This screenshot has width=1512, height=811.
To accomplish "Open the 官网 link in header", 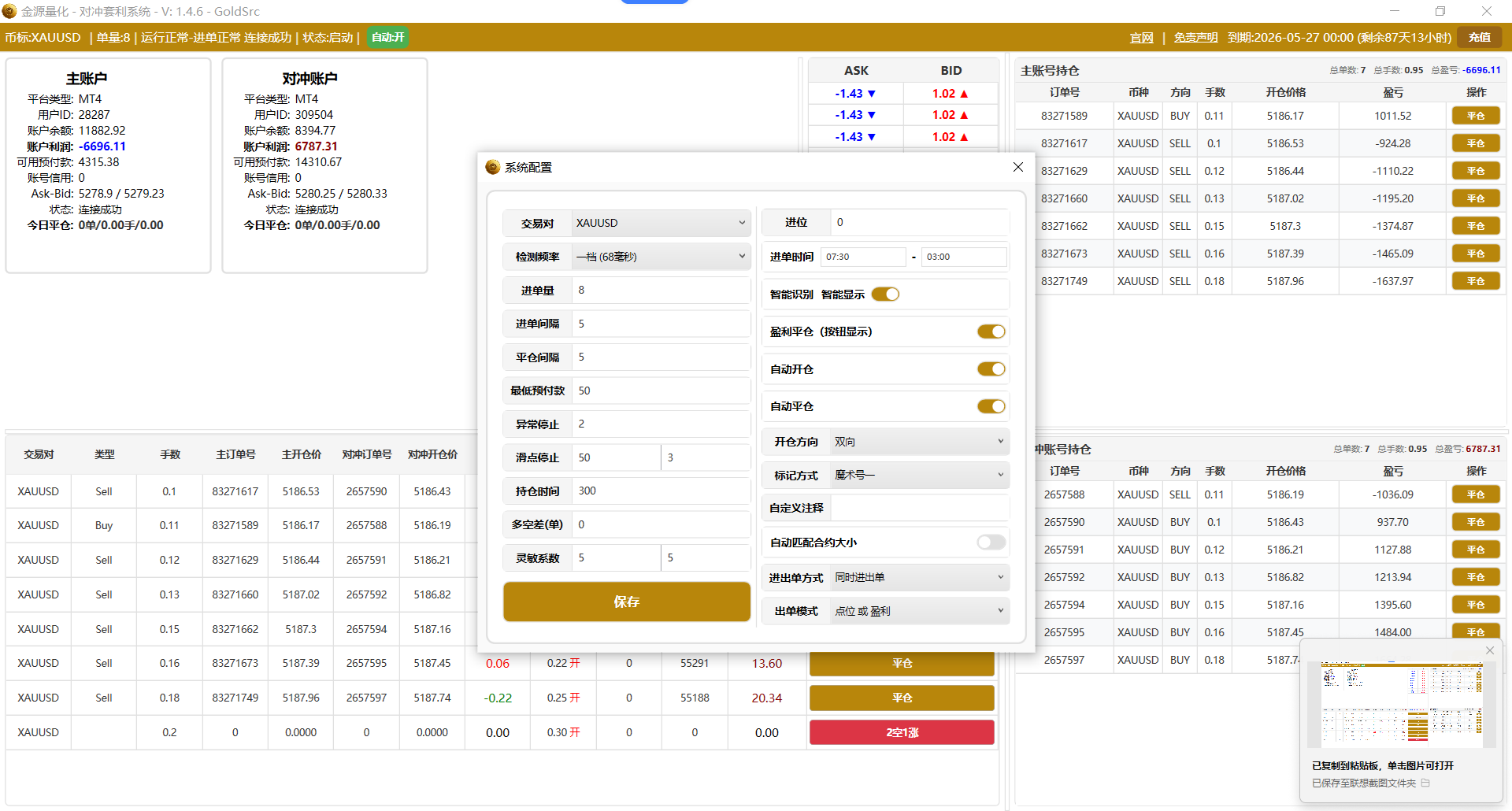I will 1141,38.
